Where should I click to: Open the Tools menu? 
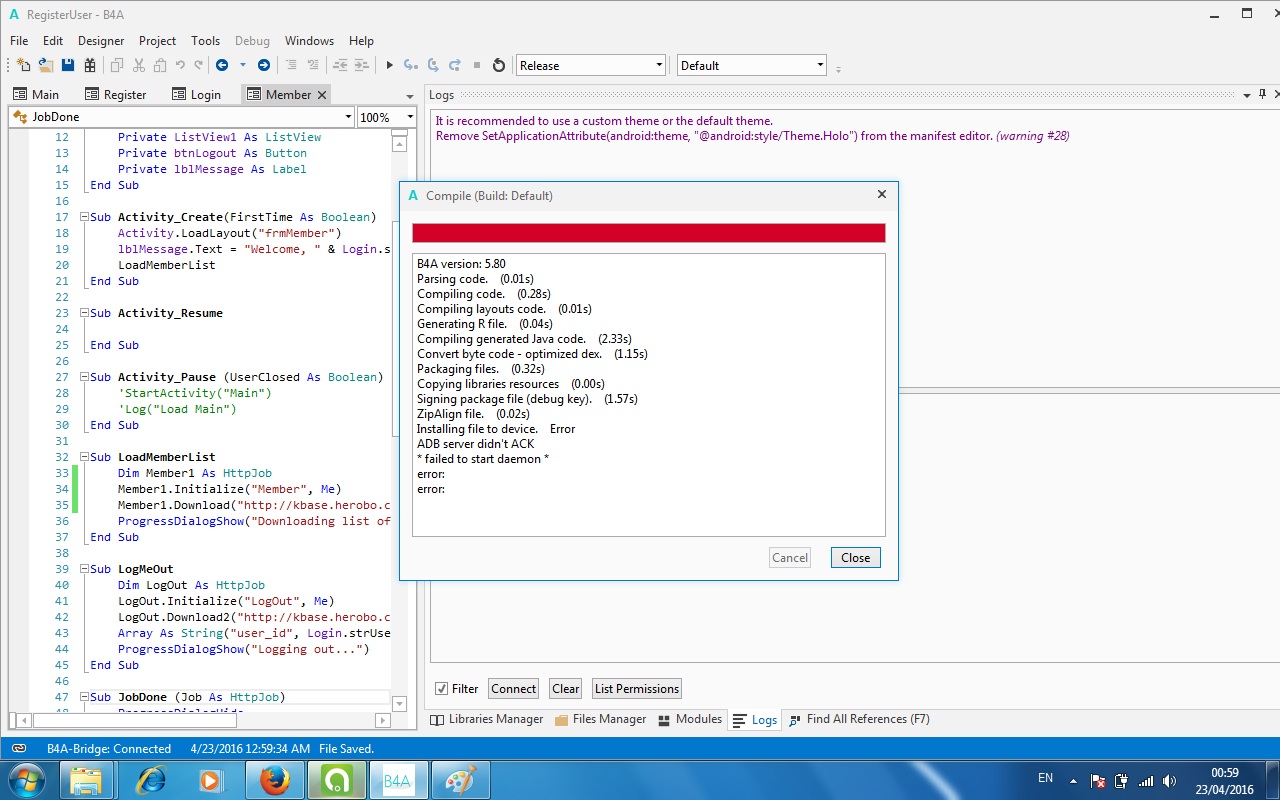[x=205, y=41]
